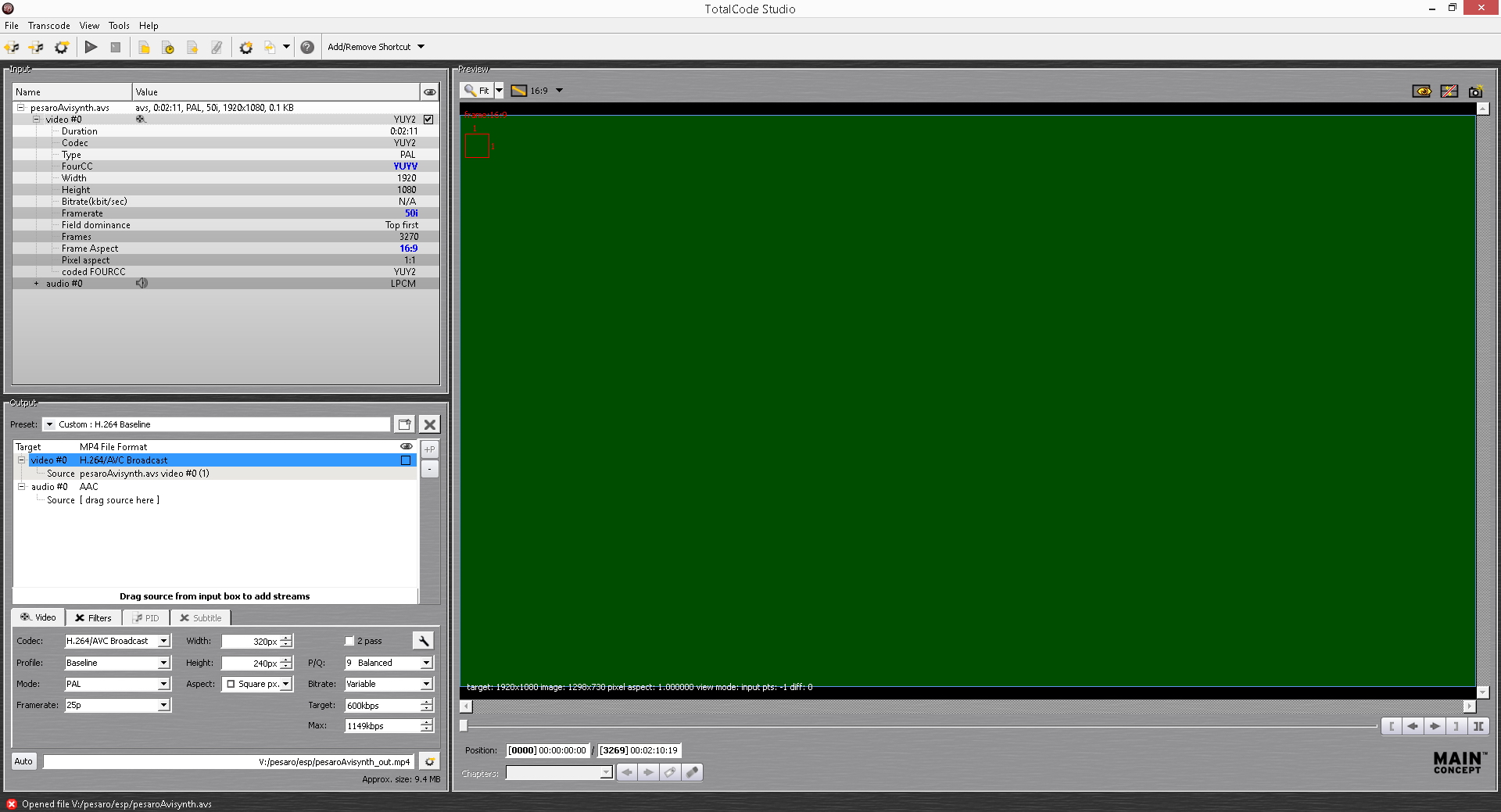This screenshot has width=1501, height=812.
Task: Click the yellow folder document toolbar icon
Action: [144, 47]
